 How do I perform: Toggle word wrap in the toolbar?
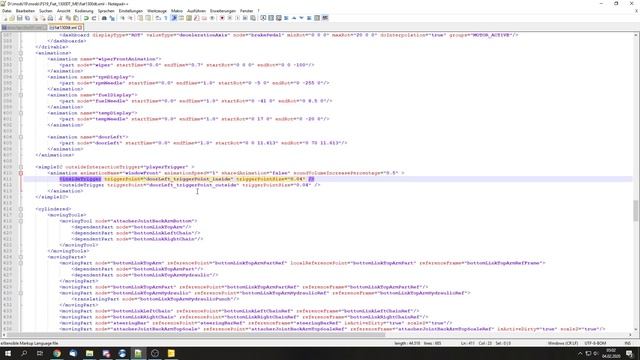[x=158, y=18]
